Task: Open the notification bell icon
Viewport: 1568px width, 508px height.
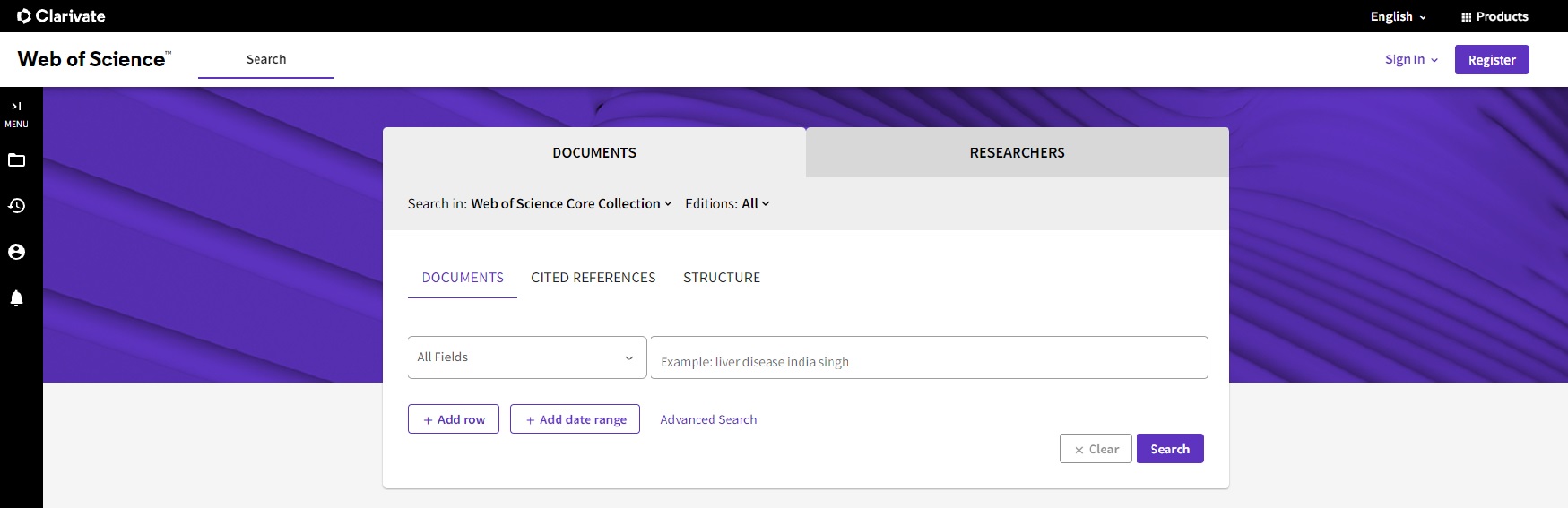Action: [16, 297]
